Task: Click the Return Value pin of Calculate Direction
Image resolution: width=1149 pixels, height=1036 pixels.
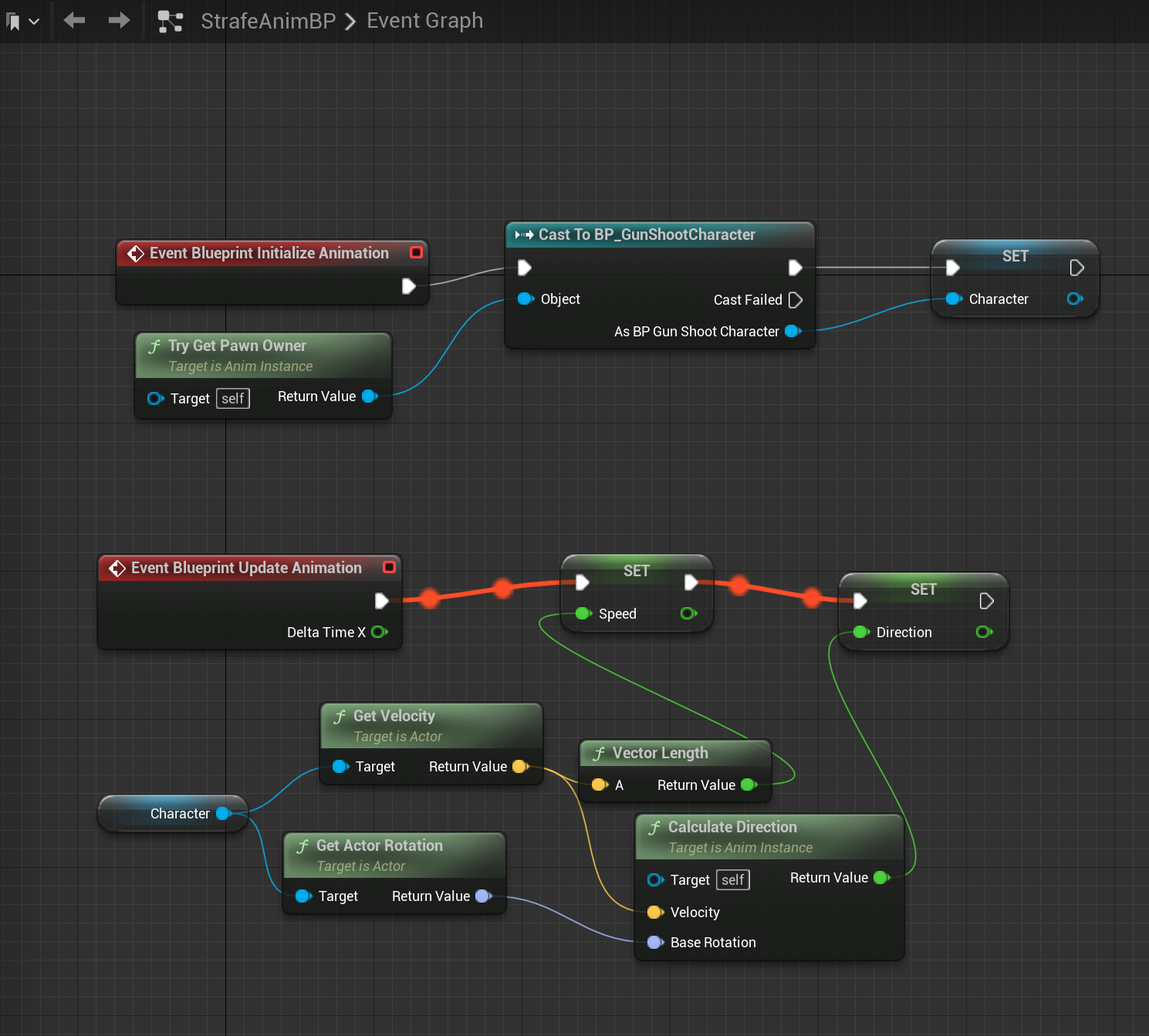Action: coord(881,877)
